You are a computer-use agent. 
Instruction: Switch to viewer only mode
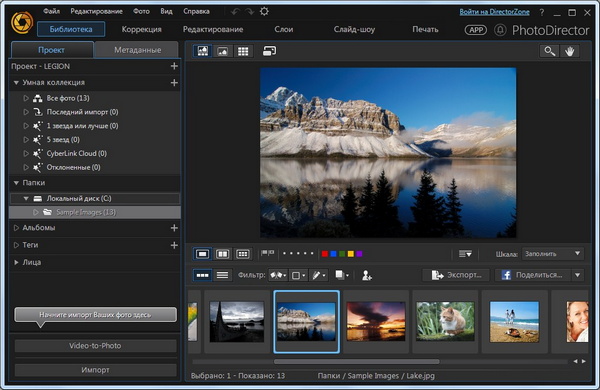[x=223, y=51]
